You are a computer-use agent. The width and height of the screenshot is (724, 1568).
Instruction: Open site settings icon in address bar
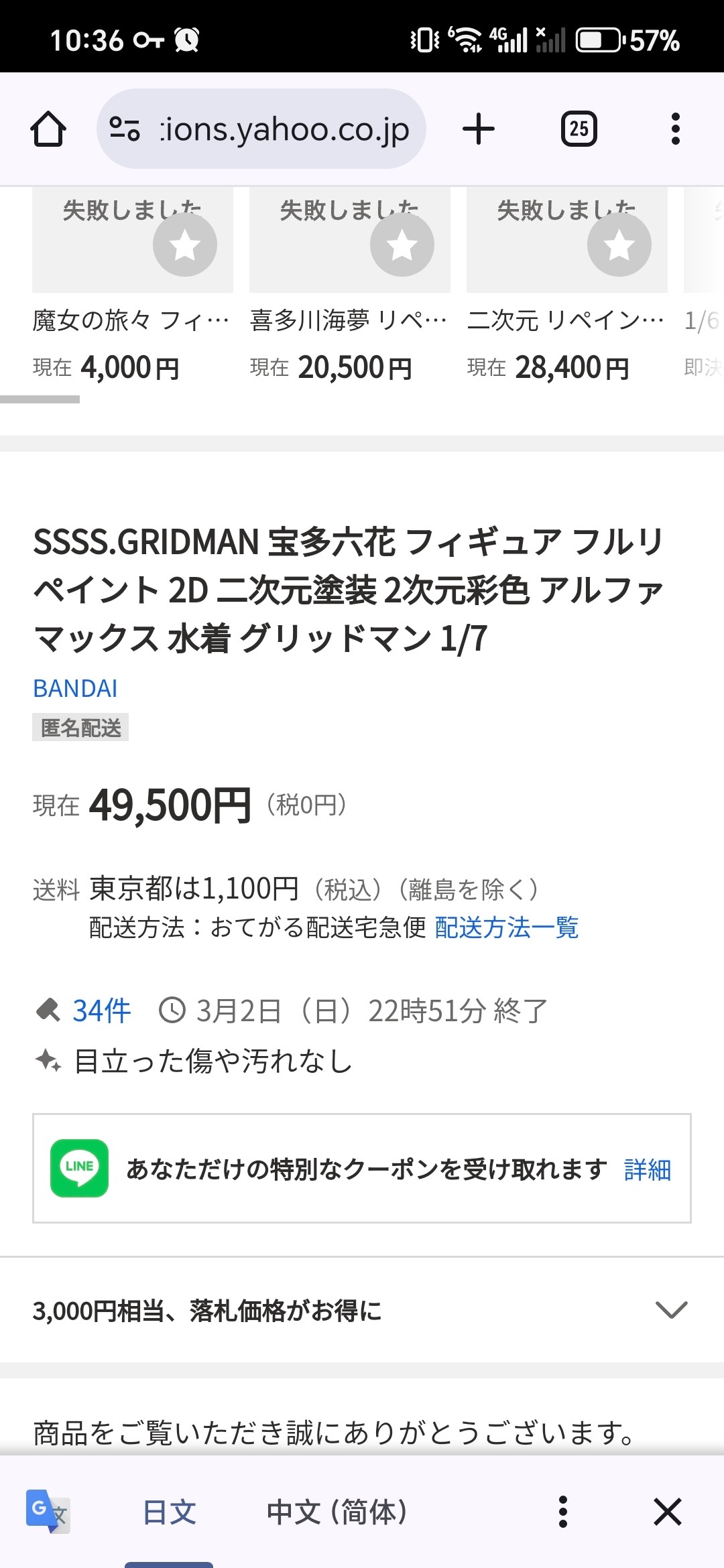pos(125,129)
